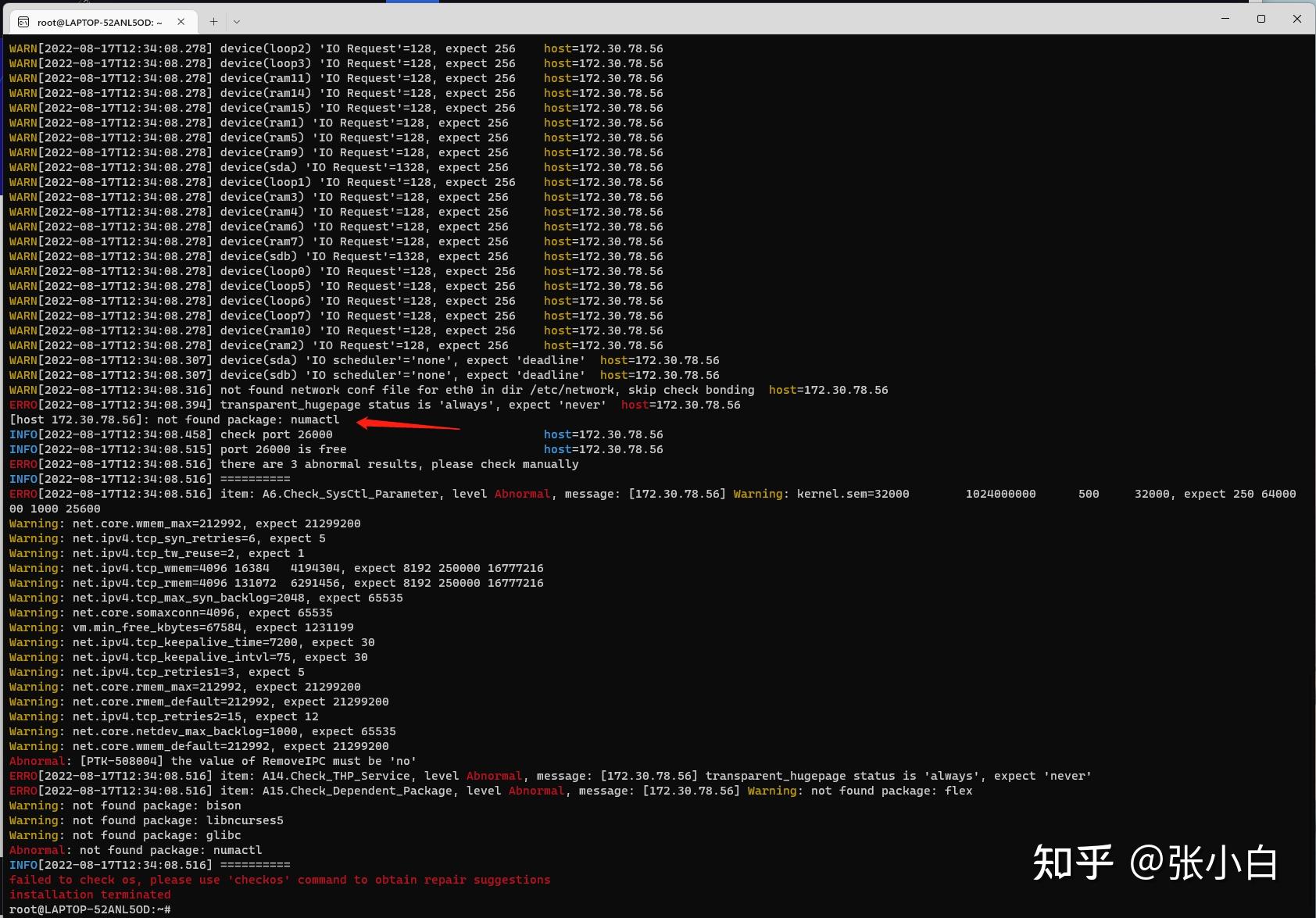Maximize the terminal window
Screen dimensions: 1316x918
tap(1261, 18)
